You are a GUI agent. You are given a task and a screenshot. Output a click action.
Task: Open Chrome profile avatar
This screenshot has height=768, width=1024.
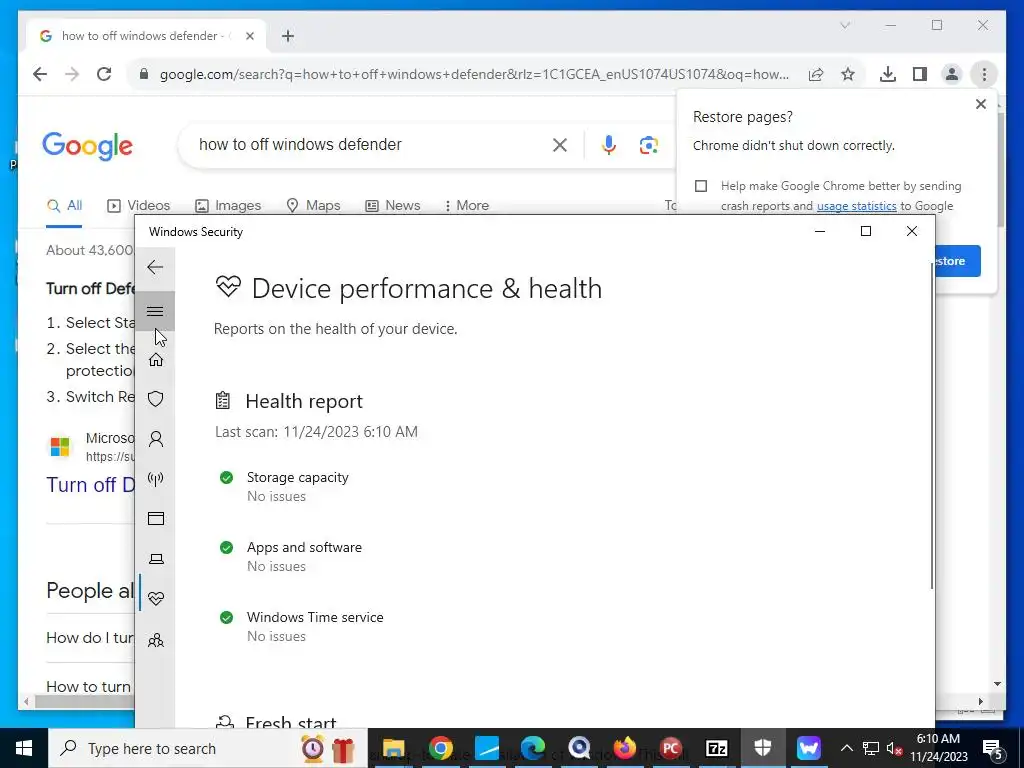pyautogui.click(x=952, y=74)
